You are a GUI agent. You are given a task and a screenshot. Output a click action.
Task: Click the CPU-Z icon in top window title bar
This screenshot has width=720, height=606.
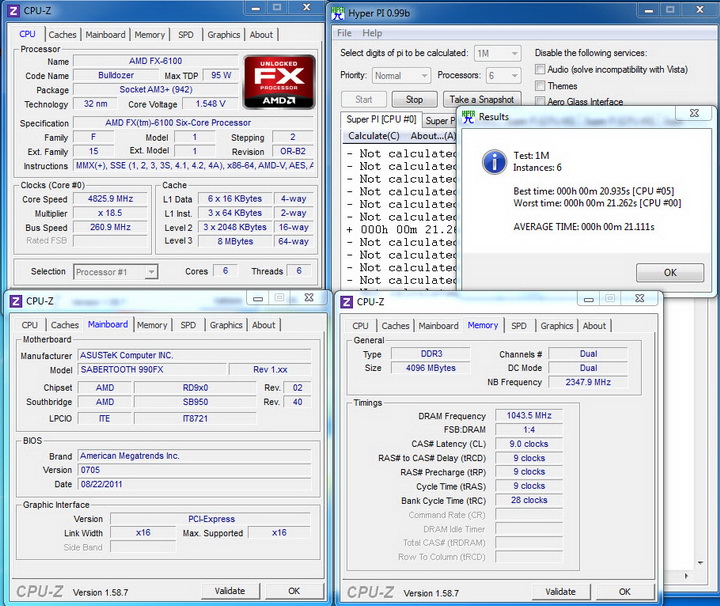(x=14, y=12)
